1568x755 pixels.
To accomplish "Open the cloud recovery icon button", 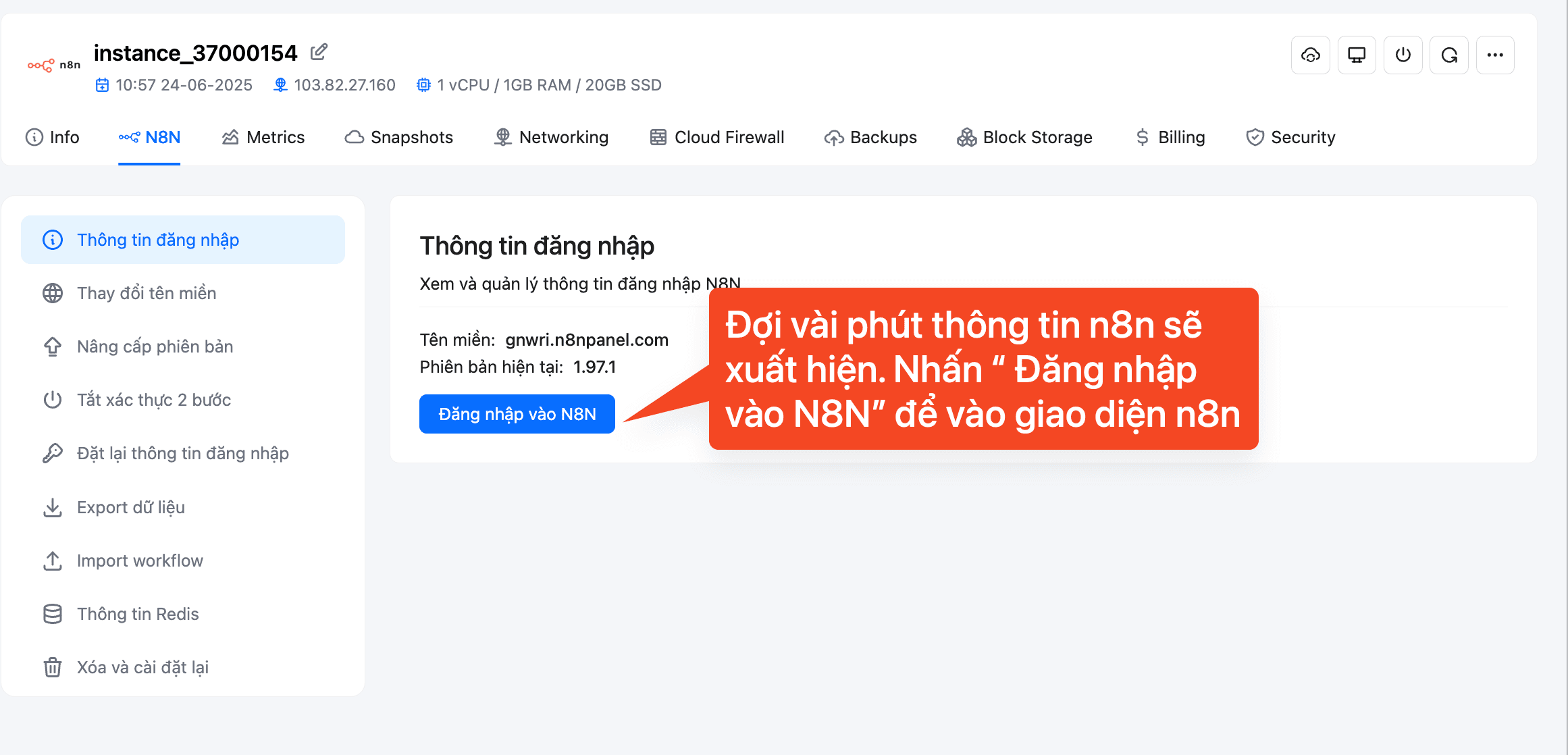I will point(1311,55).
